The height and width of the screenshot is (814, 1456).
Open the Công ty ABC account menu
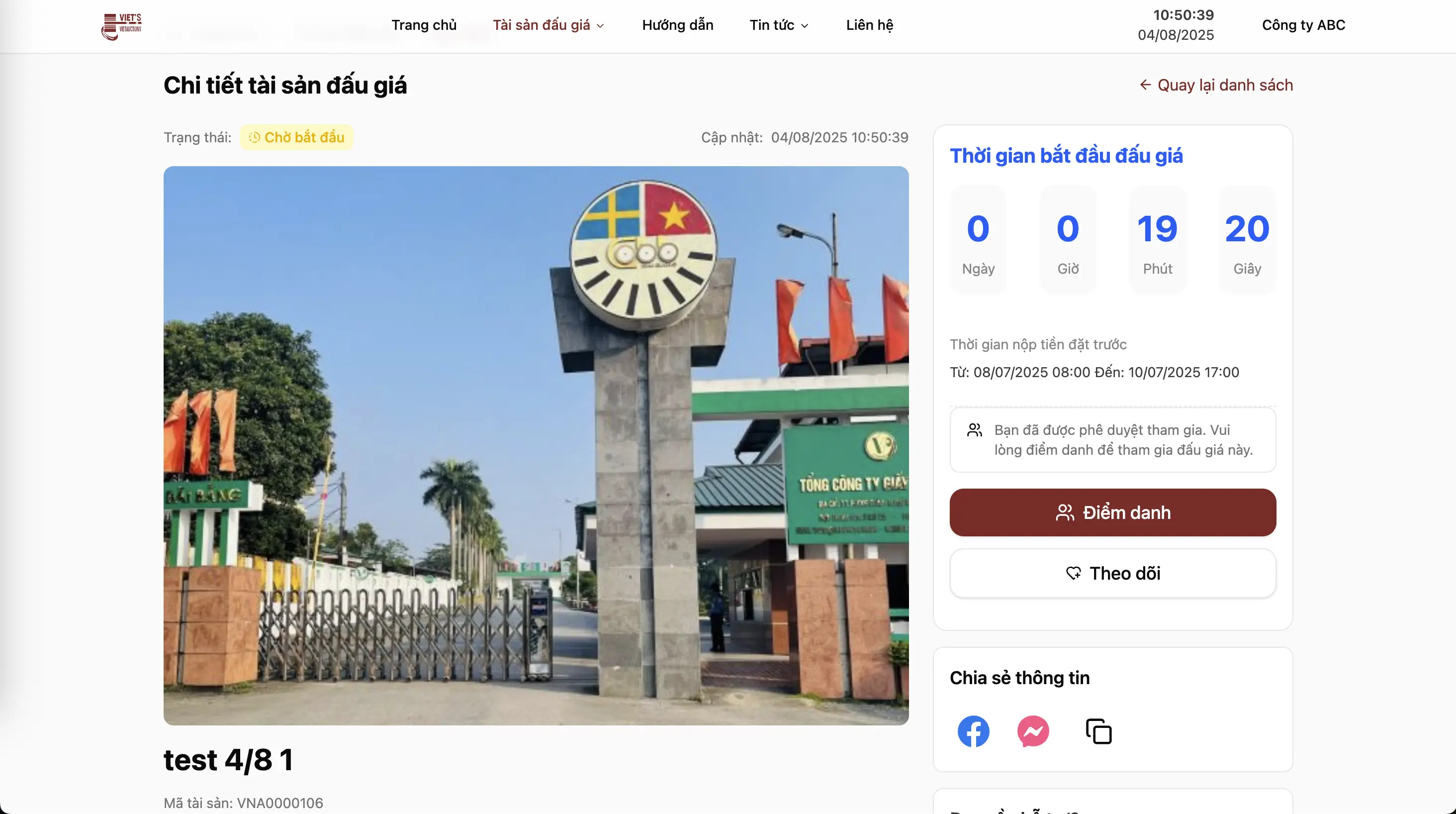pyautogui.click(x=1303, y=25)
